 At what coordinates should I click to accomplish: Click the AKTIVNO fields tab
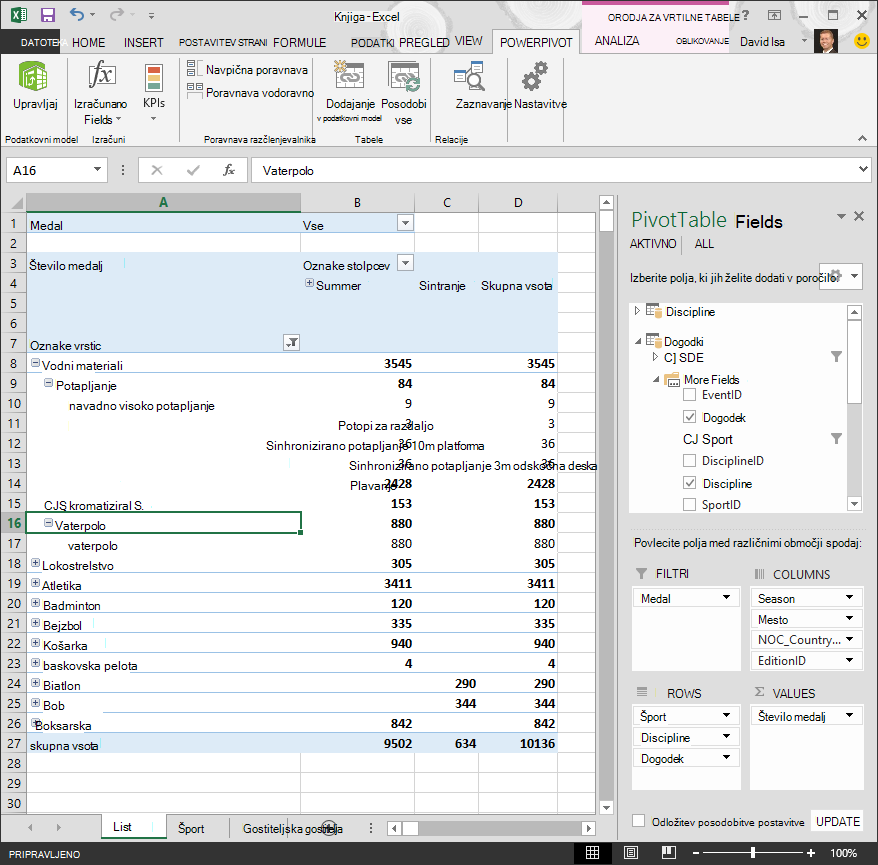(x=652, y=244)
